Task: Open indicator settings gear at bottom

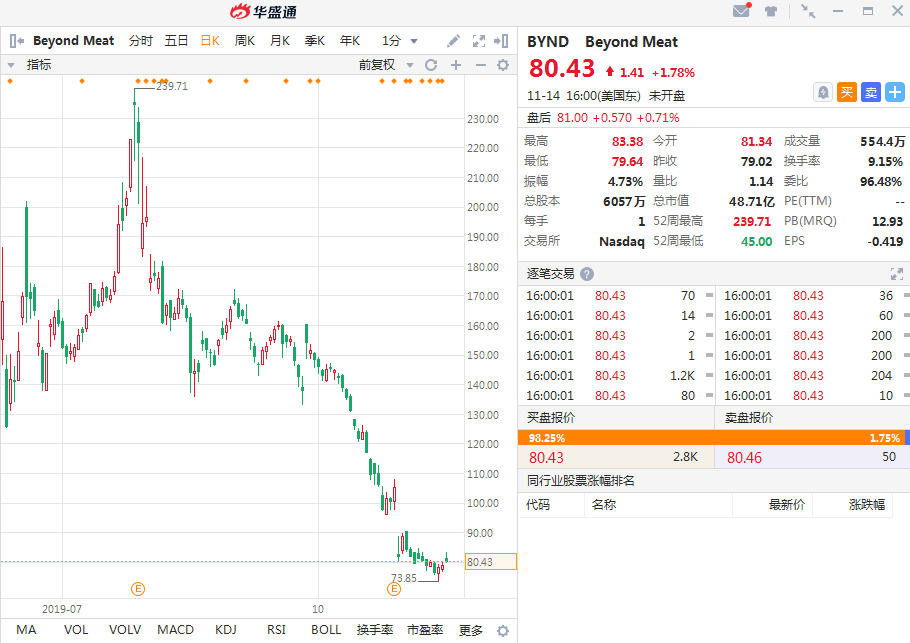Action: pyautogui.click(x=503, y=630)
